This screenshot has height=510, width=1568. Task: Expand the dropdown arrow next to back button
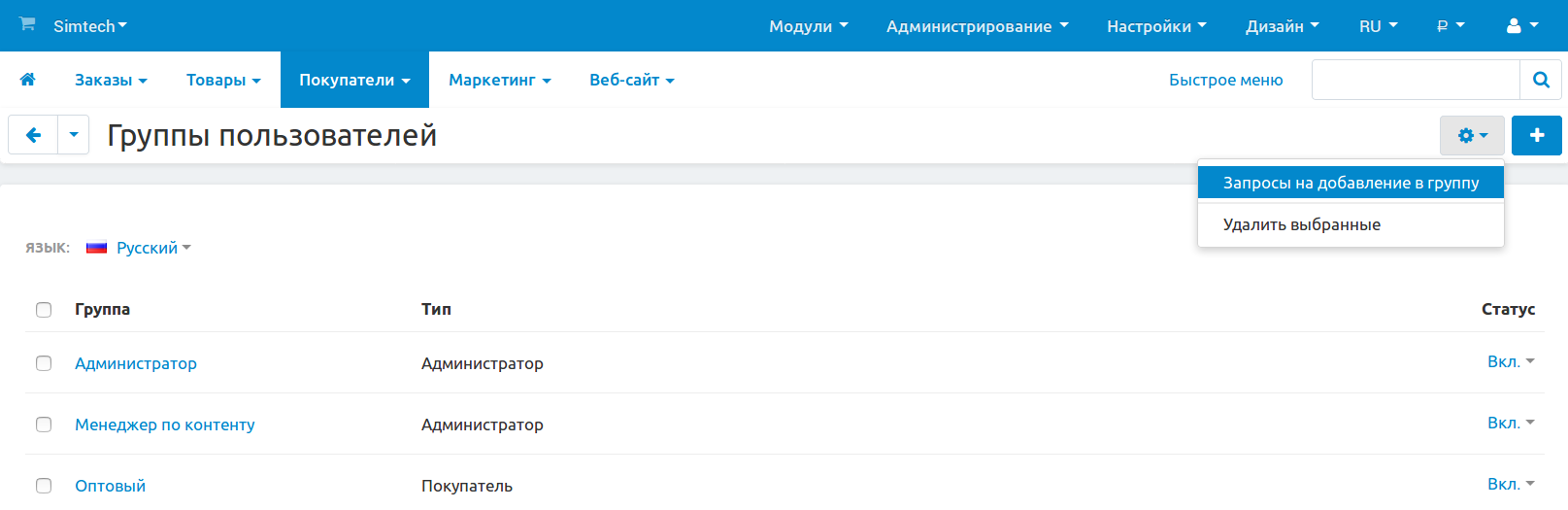pos(74,135)
